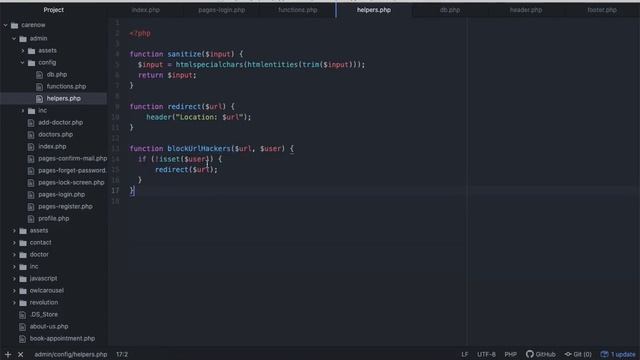Screen dimensions: 640x360
Task: Open pages-login.php in the tree
Action: [62, 195]
